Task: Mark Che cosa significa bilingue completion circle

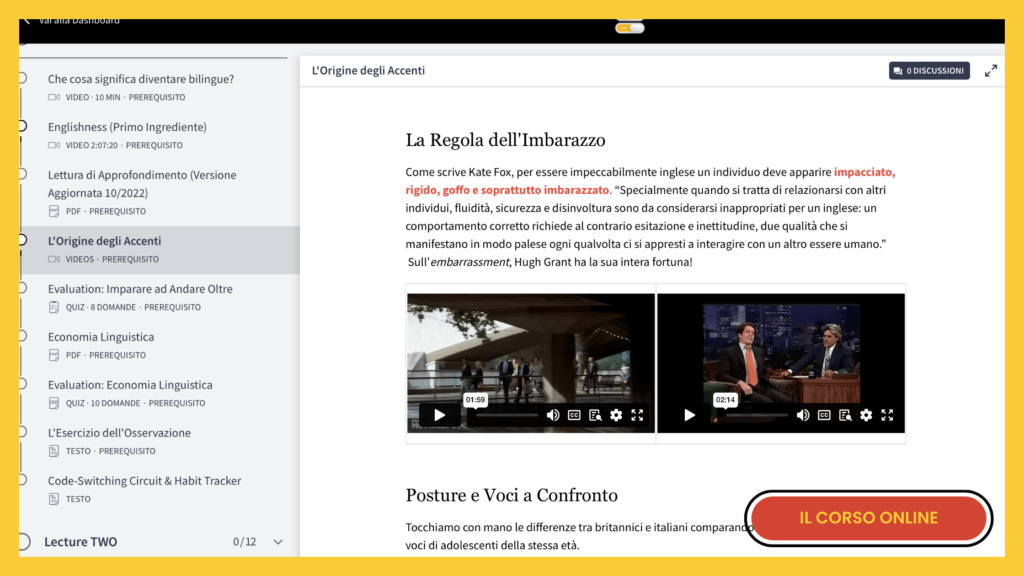Action: (22, 78)
